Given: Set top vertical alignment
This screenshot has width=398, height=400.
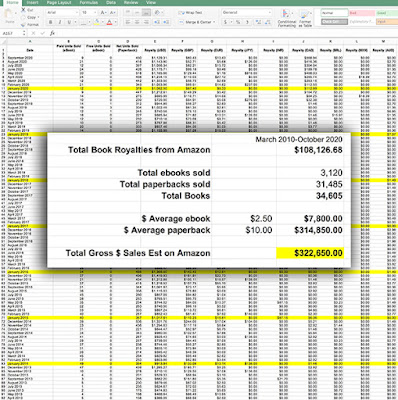Looking at the screenshot, I should pos(128,13).
